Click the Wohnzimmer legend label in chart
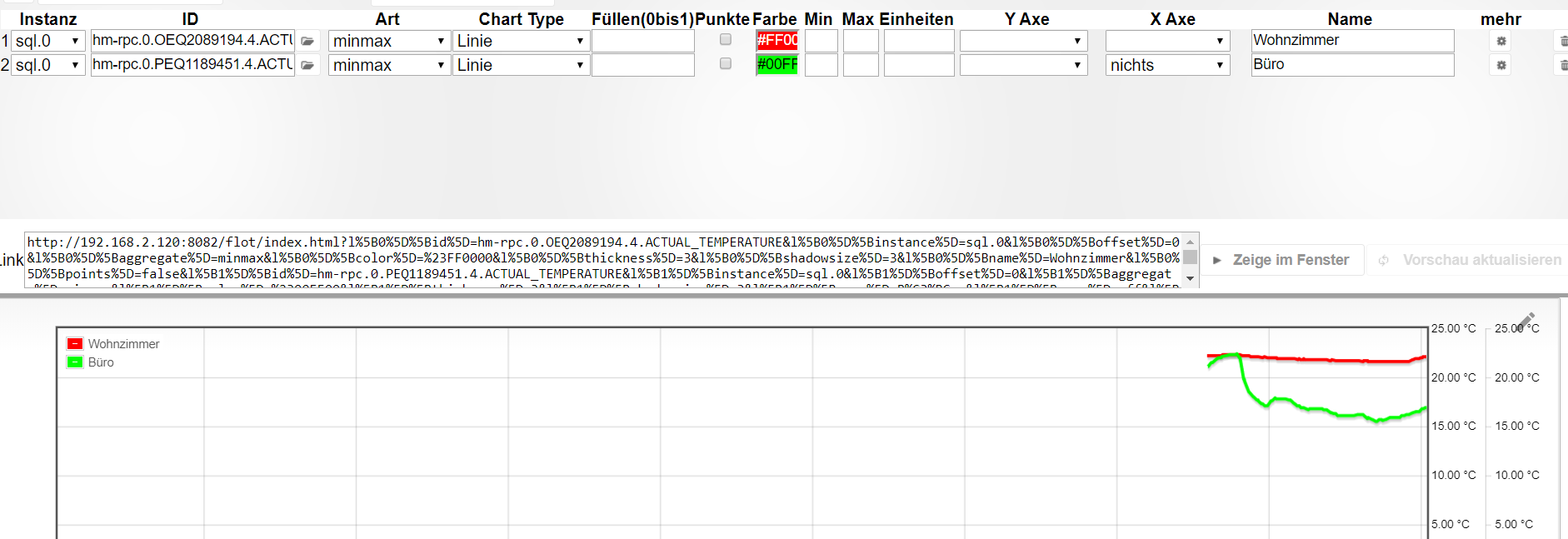This screenshot has height=539, width=1568. 123,344
